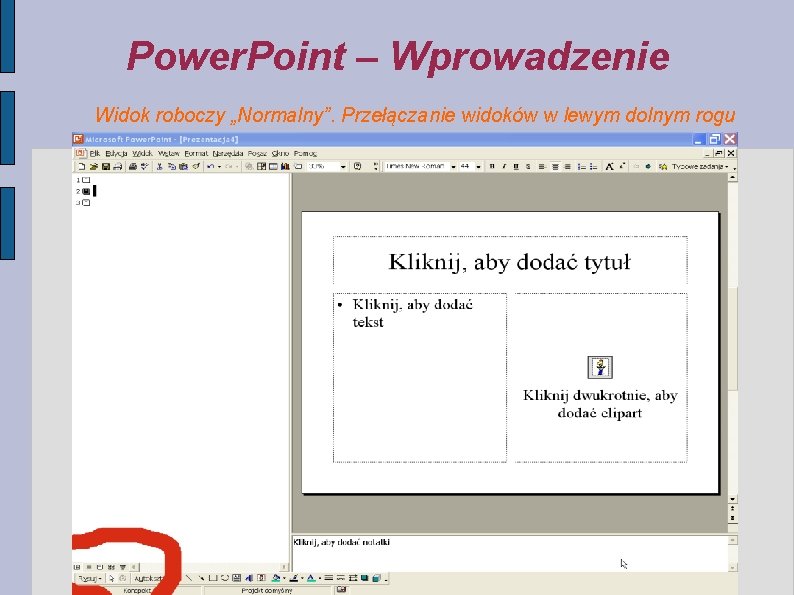Open the Edycja menu
The height and width of the screenshot is (595, 794).
click(x=116, y=153)
